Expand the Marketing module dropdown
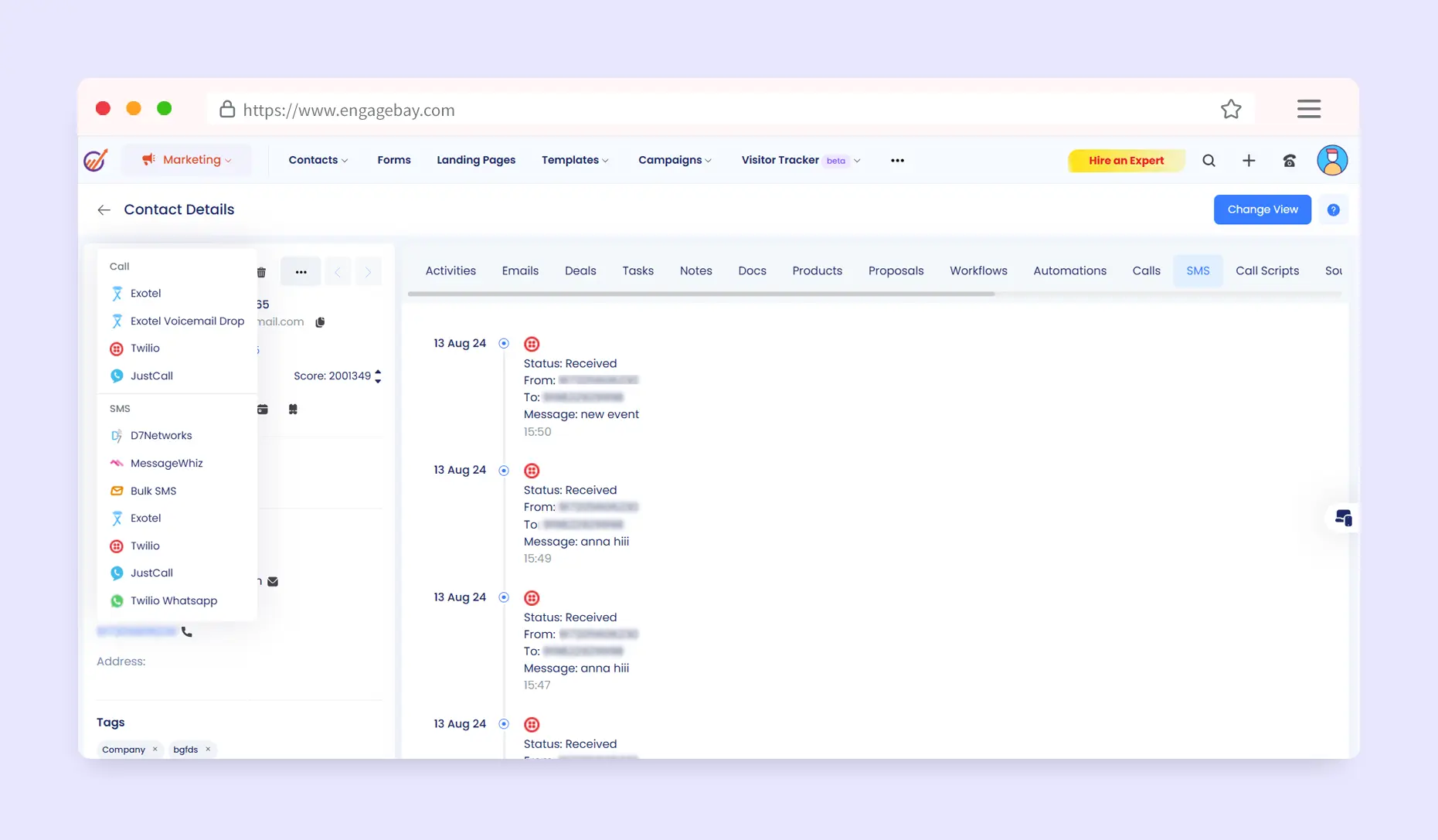The height and width of the screenshot is (840, 1438). (x=187, y=160)
